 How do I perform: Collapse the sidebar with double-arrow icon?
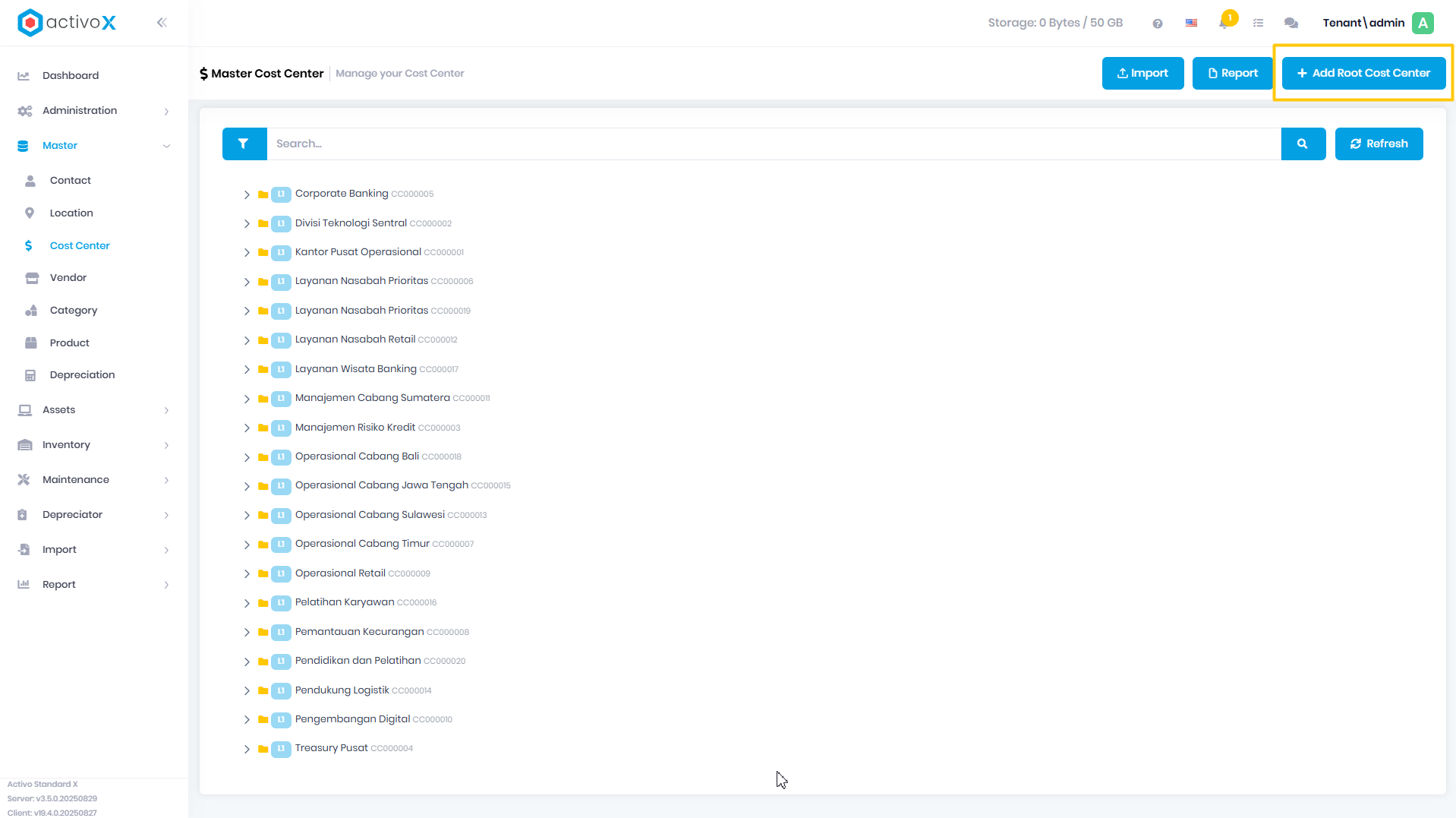[162, 23]
